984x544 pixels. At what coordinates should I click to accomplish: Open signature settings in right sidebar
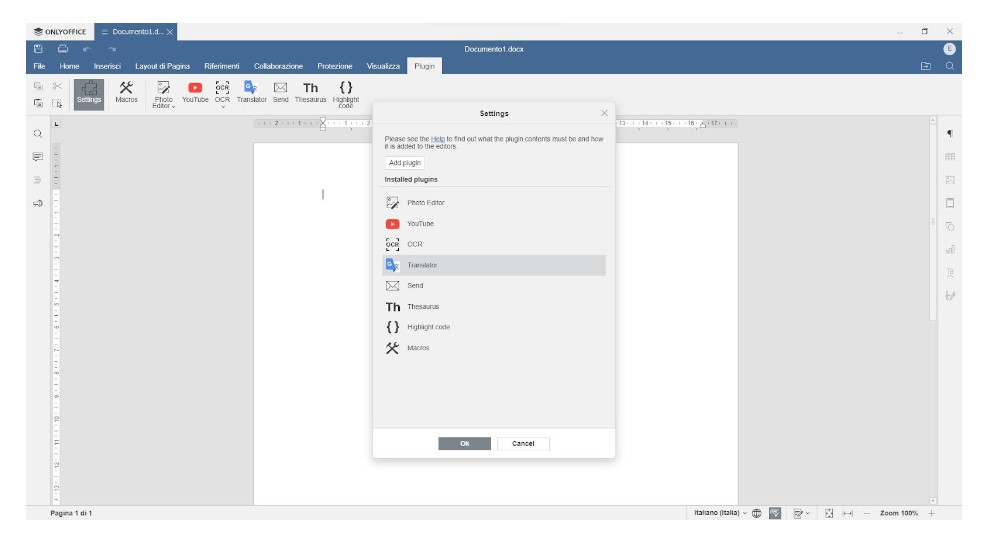coord(950,296)
